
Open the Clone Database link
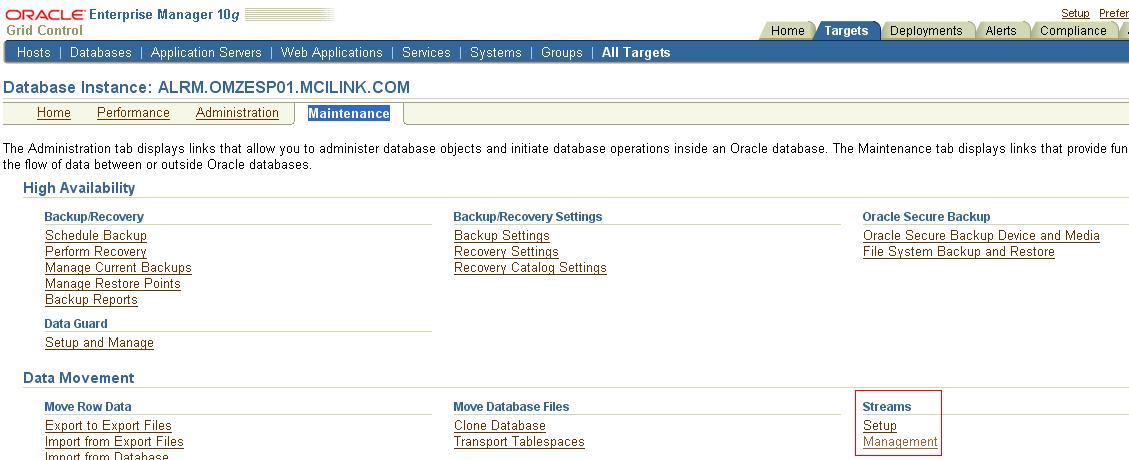[500, 425]
